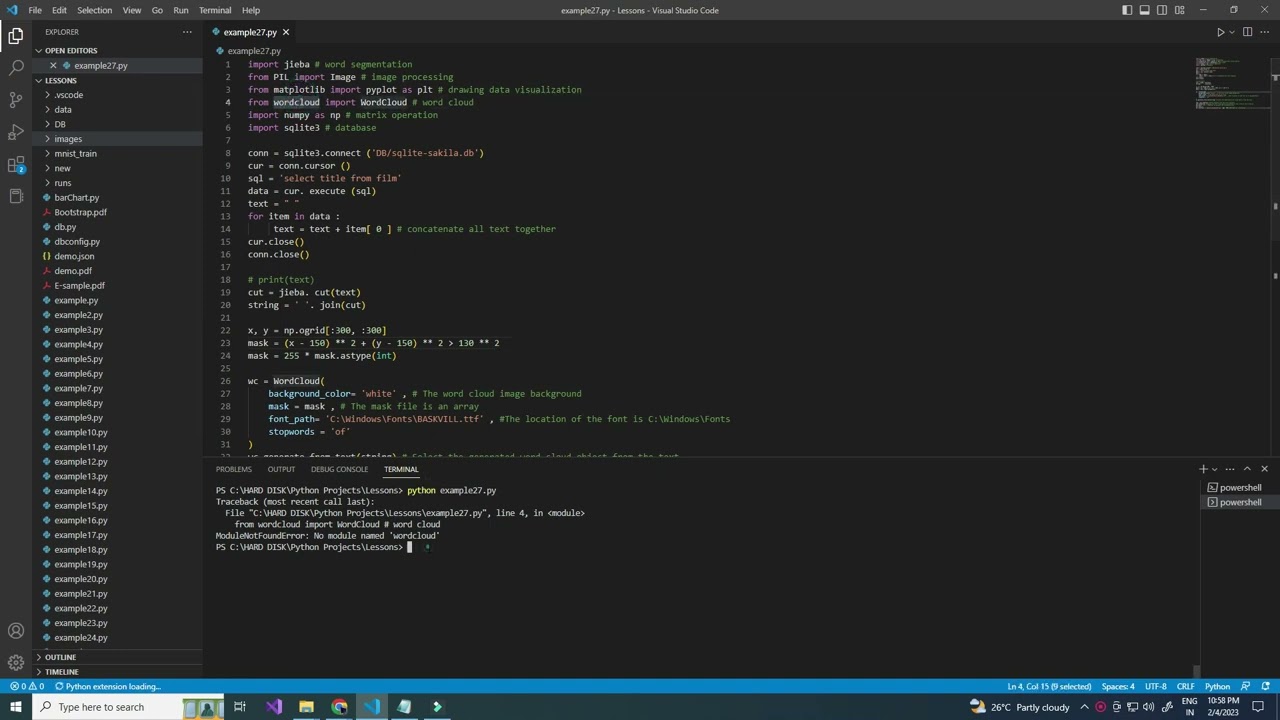Image resolution: width=1280 pixels, height=720 pixels.
Task: Open dbconfig.py in file explorer
Action: [x=117, y=242]
